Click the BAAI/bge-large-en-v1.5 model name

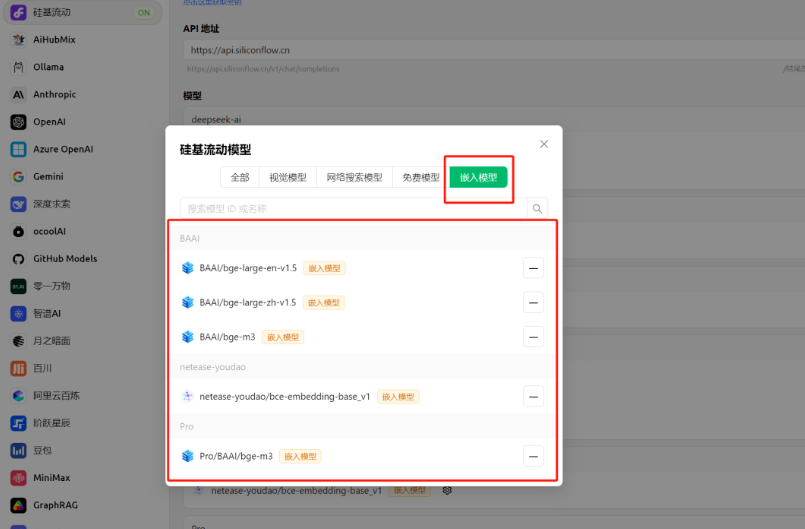[x=248, y=268]
